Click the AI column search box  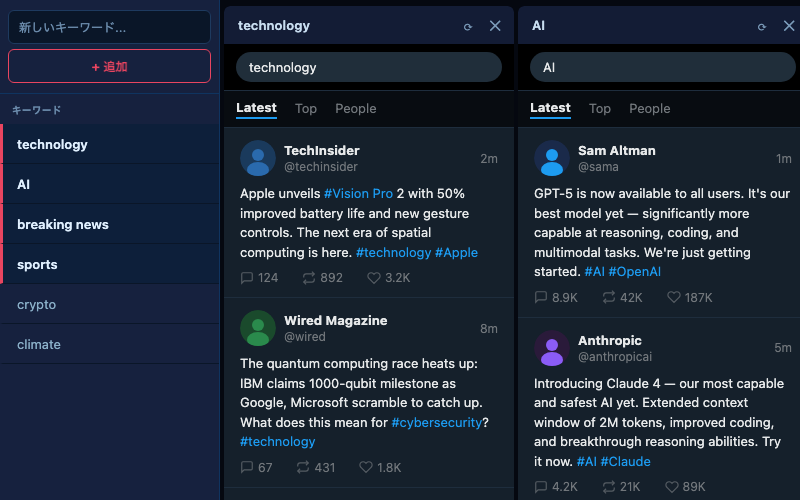[x=662, y=67]
